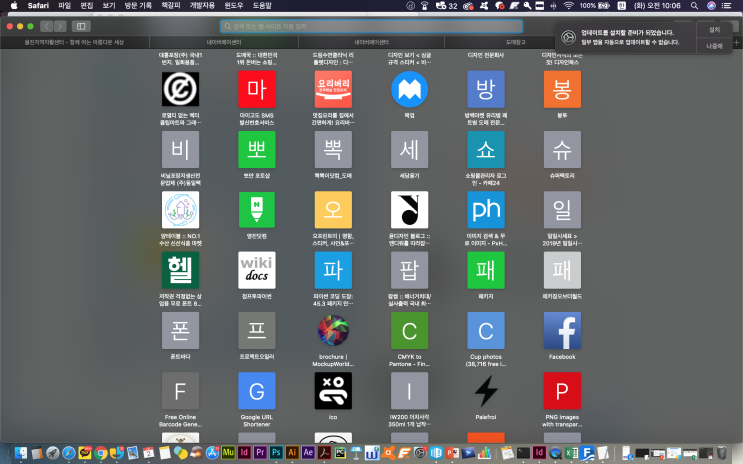Open the gray 팝 favorite tile
Viewport: 743px width, 464px height.
click(x=409, y=270)
